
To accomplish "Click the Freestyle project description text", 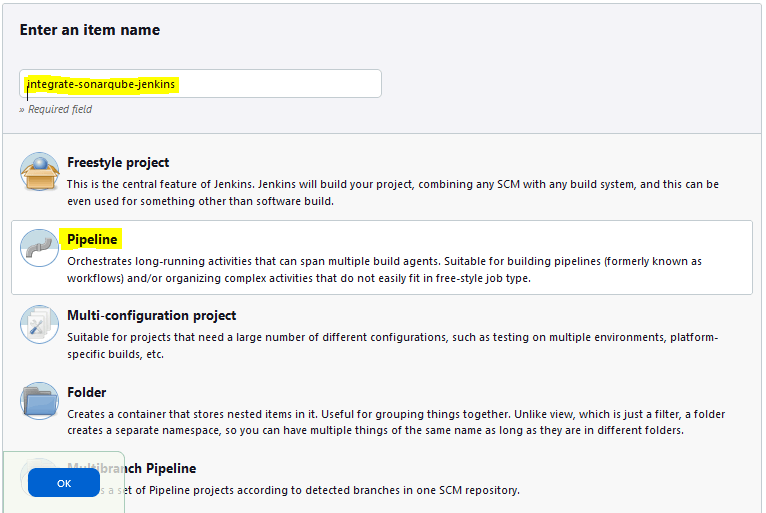I will 393,192.
